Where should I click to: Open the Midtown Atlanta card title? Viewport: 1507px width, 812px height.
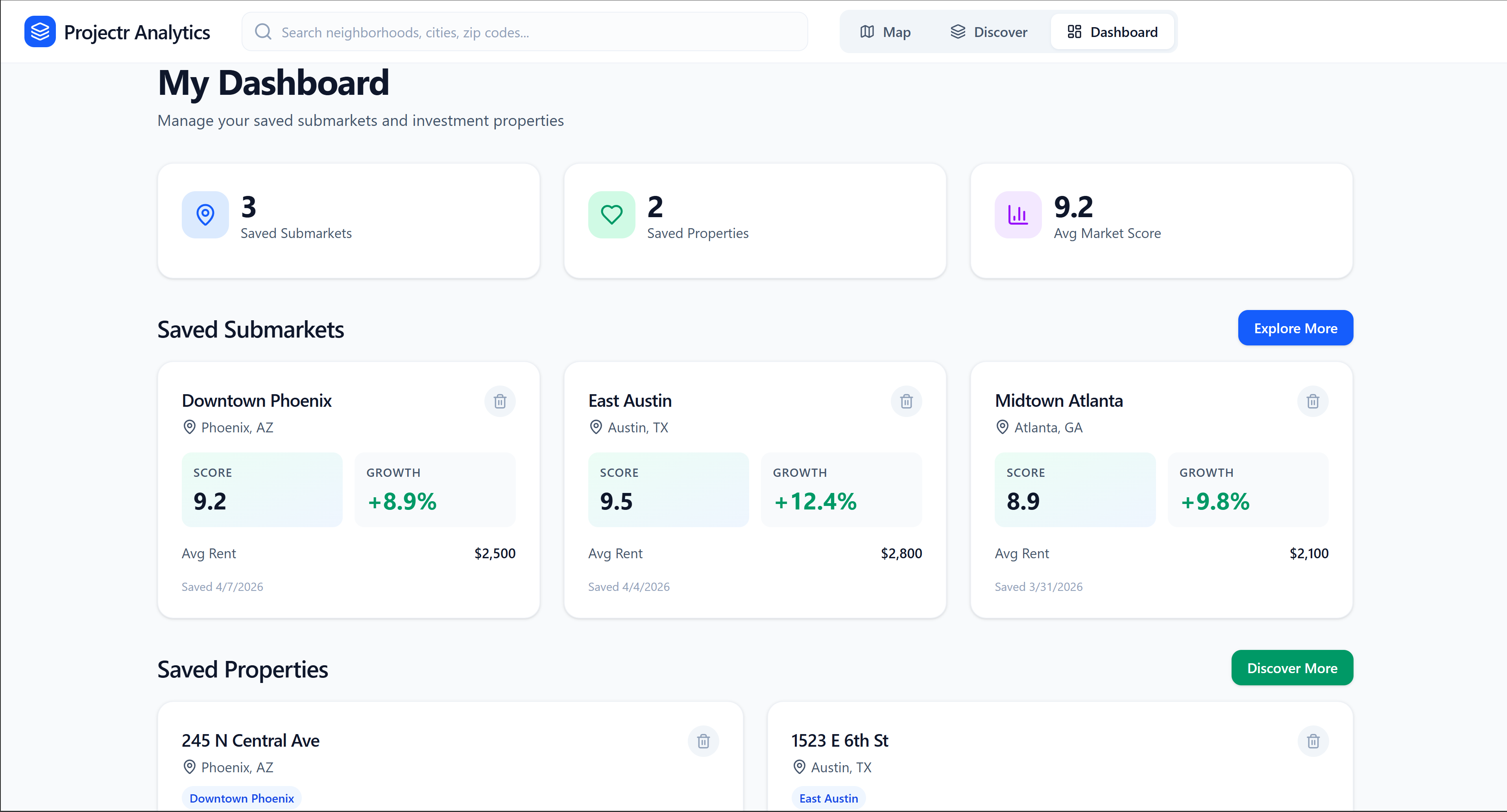(1059, 401)
